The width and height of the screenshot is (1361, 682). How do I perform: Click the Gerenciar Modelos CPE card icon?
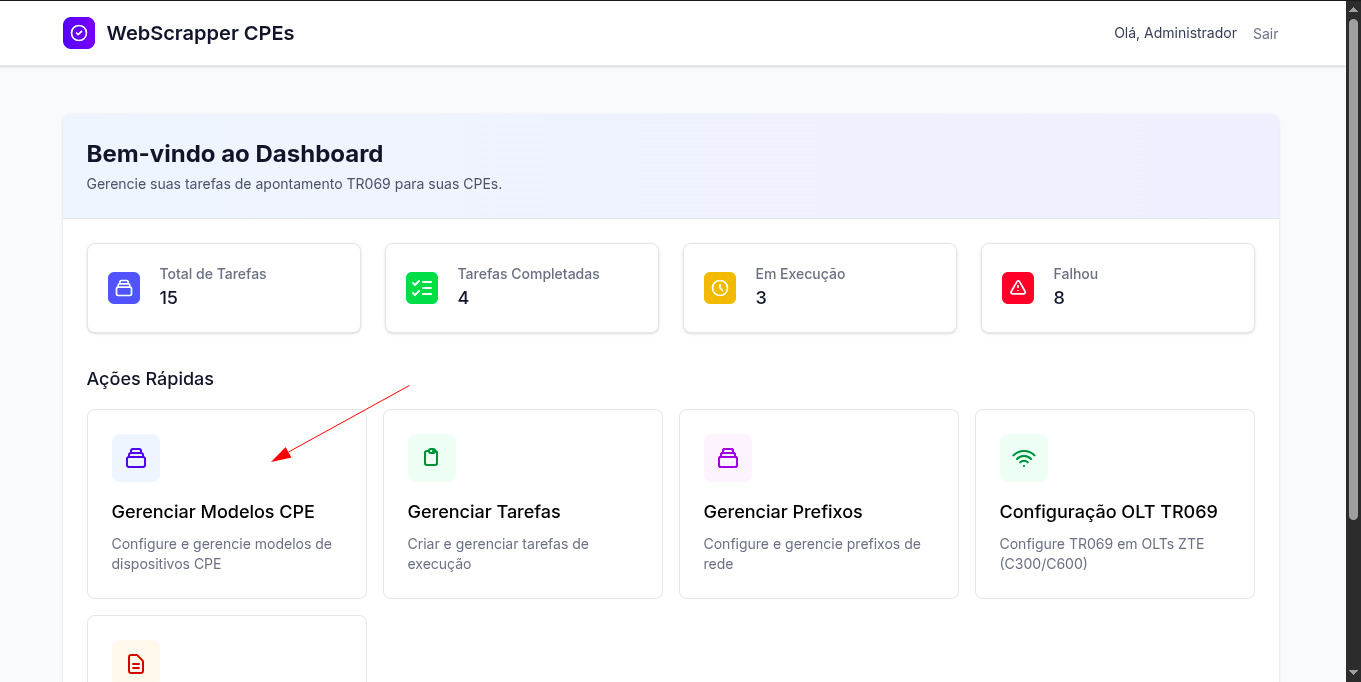136,458
